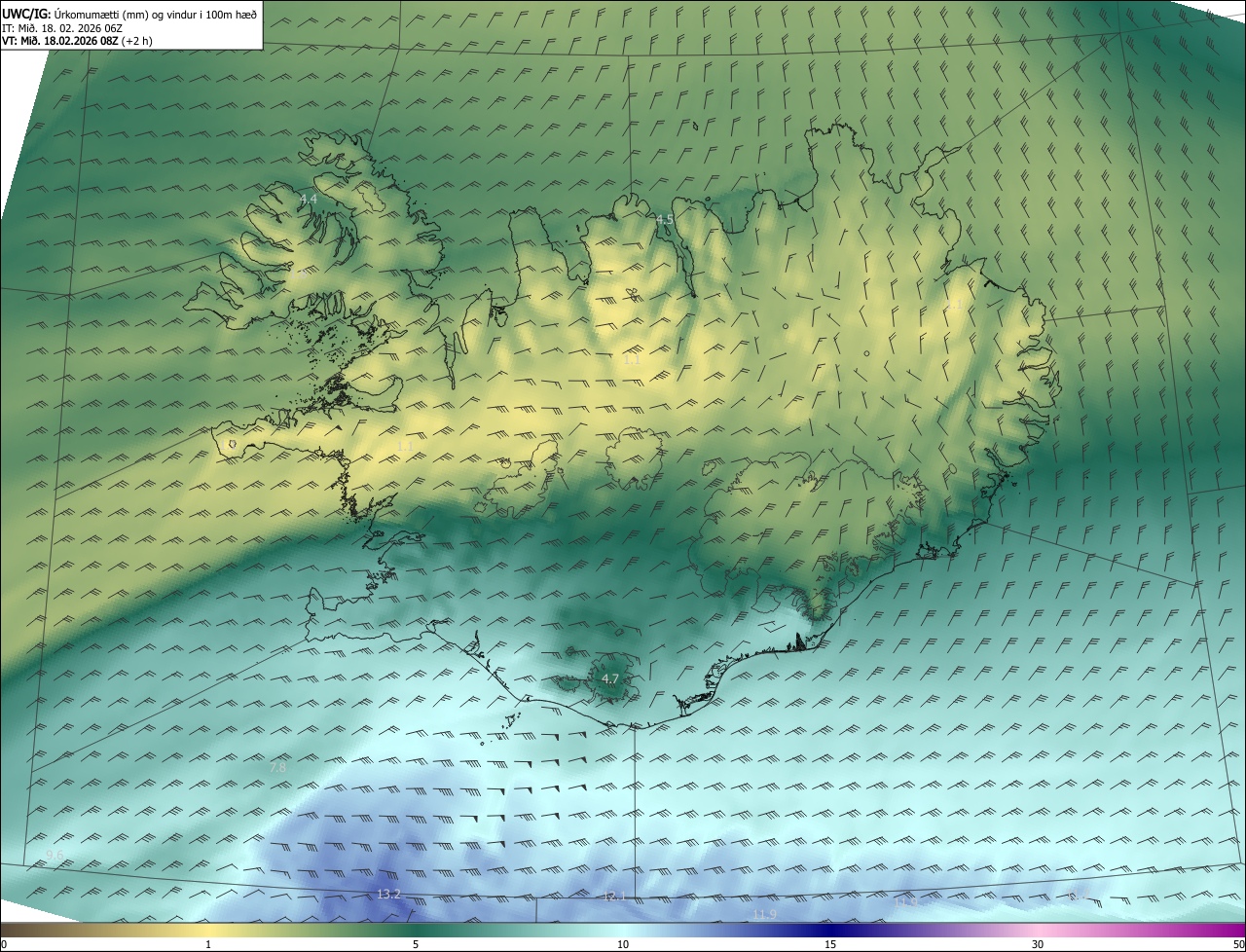Click the 'VT: Mið. 18.02.2026 08Z (+2 h)' line
The width and height of the screenshot is (1246, 952).
[77, 41]
